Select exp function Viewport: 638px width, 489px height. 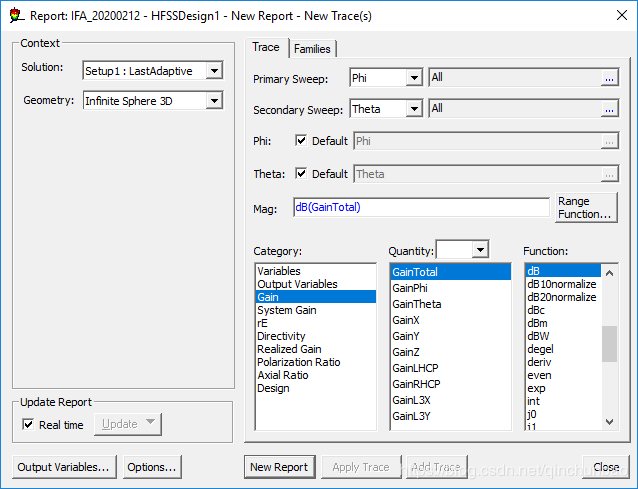click(x=563, y=388)
